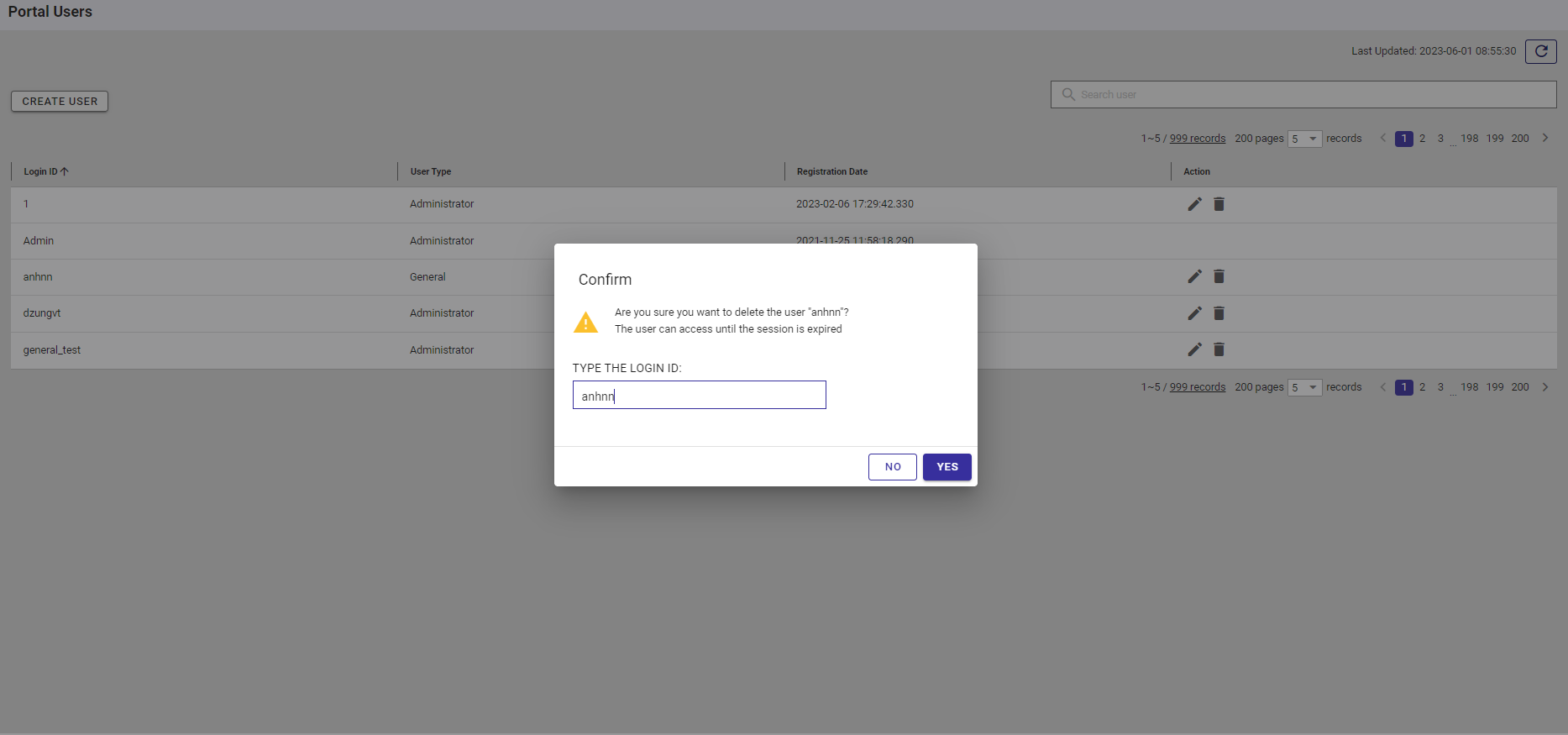Viewport: 1568px width, 735px height.
Task: Click the refresh icon beside Last Updated
Action: [x=1540, y=51]
